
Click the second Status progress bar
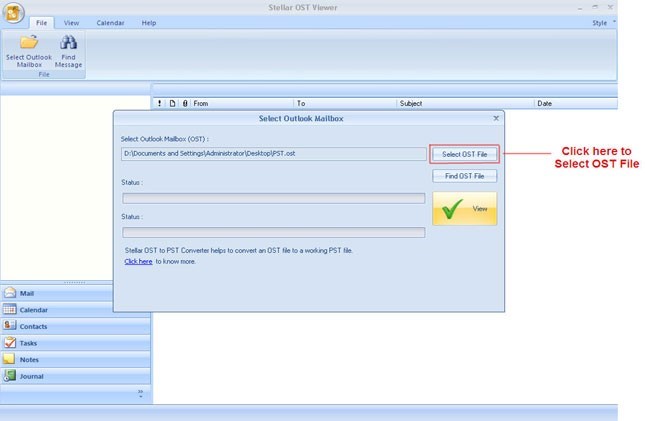click(274, 233)
